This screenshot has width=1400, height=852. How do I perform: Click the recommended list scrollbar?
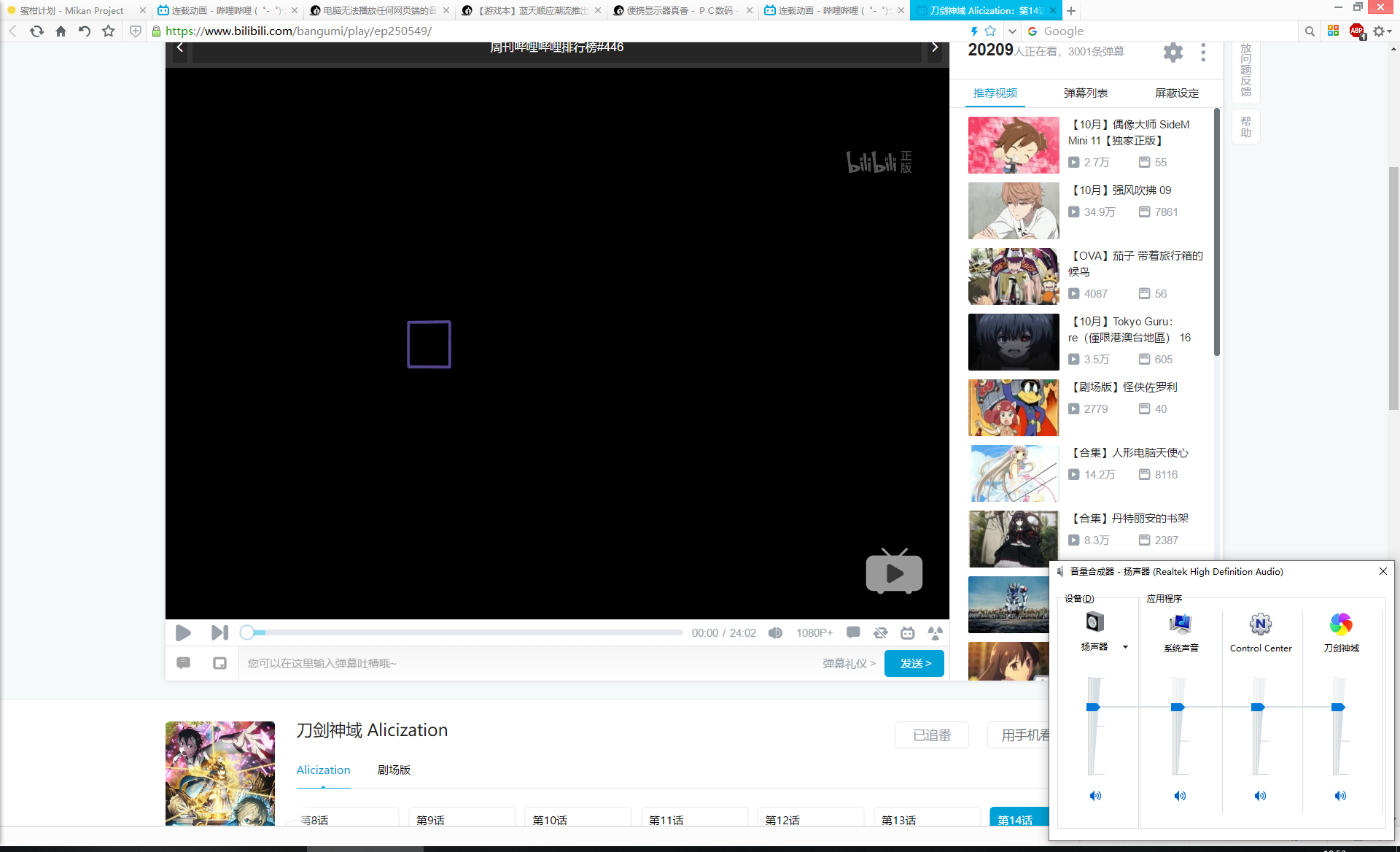[x=1217, y=232]
